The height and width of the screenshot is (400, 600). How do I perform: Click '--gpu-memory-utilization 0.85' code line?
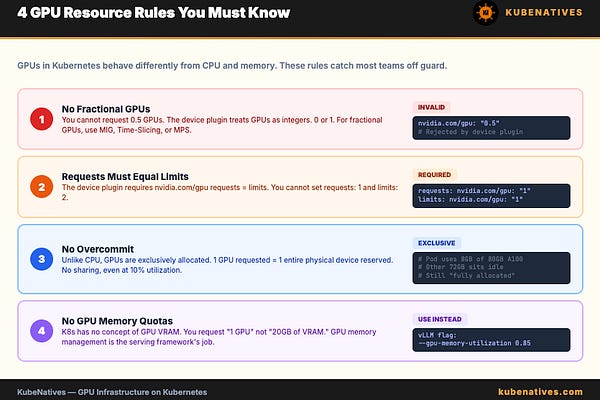coord(474,343)
